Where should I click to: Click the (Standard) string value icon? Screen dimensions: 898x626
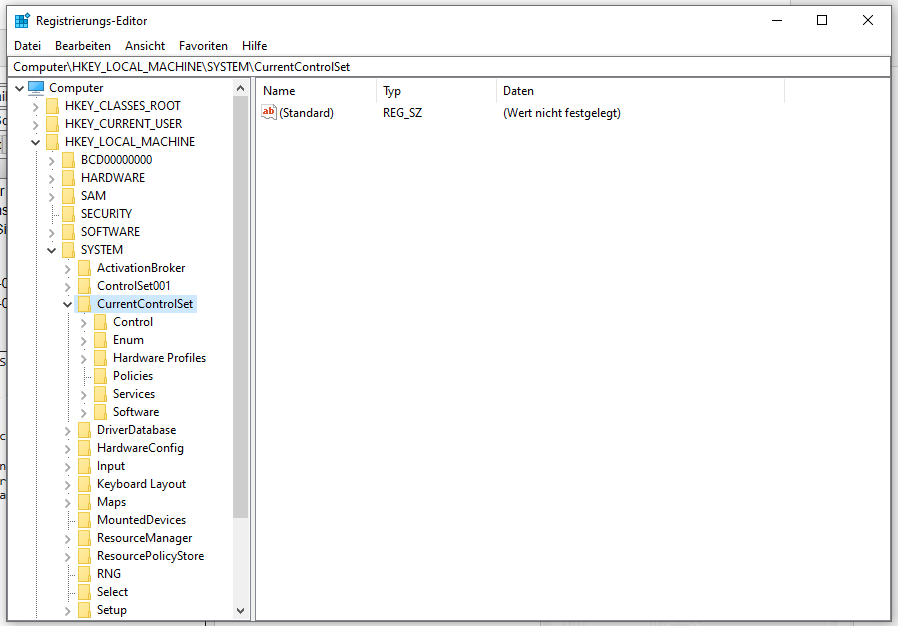click(x=269, y=112)
